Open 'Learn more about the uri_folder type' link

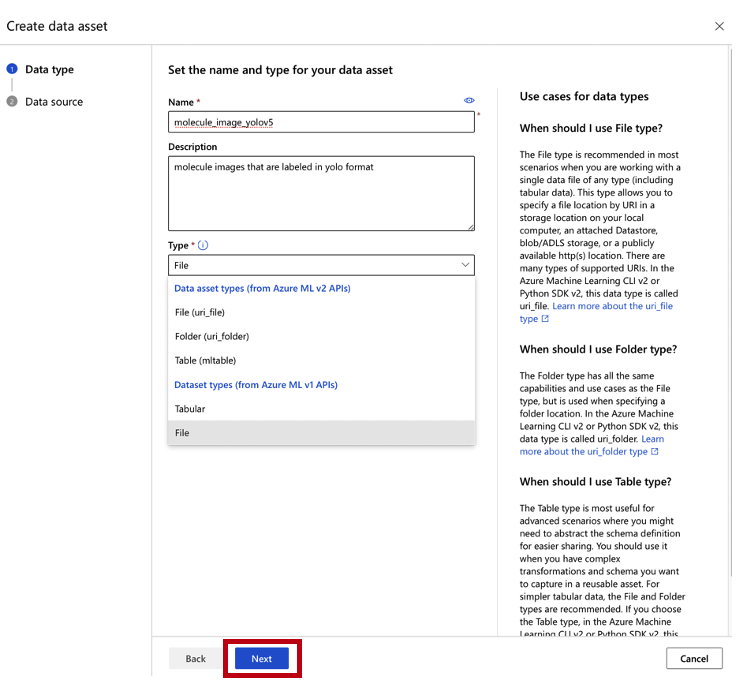(584, 452)
